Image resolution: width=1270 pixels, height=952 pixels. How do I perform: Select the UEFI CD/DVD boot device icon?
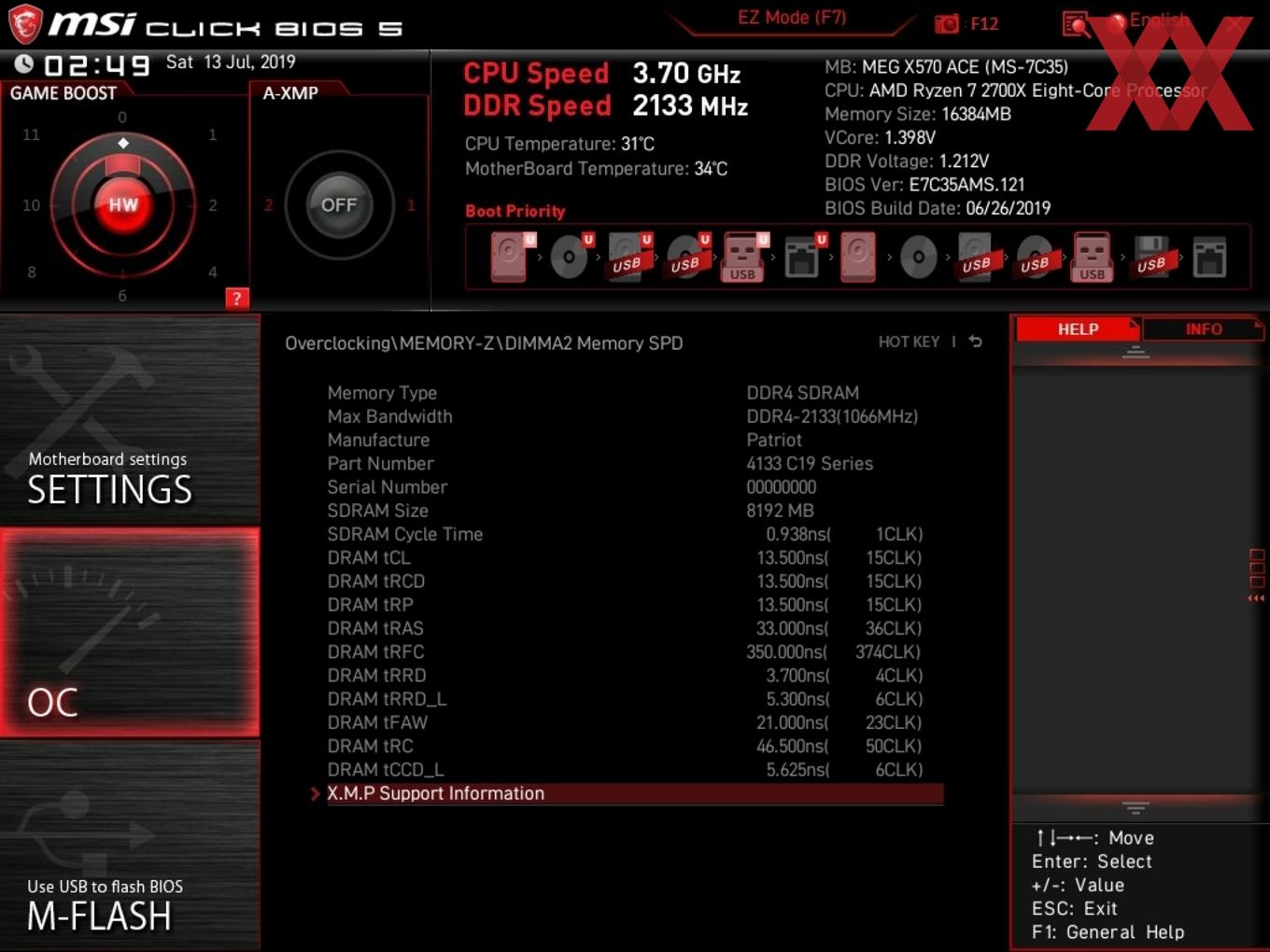coord(571,257)
